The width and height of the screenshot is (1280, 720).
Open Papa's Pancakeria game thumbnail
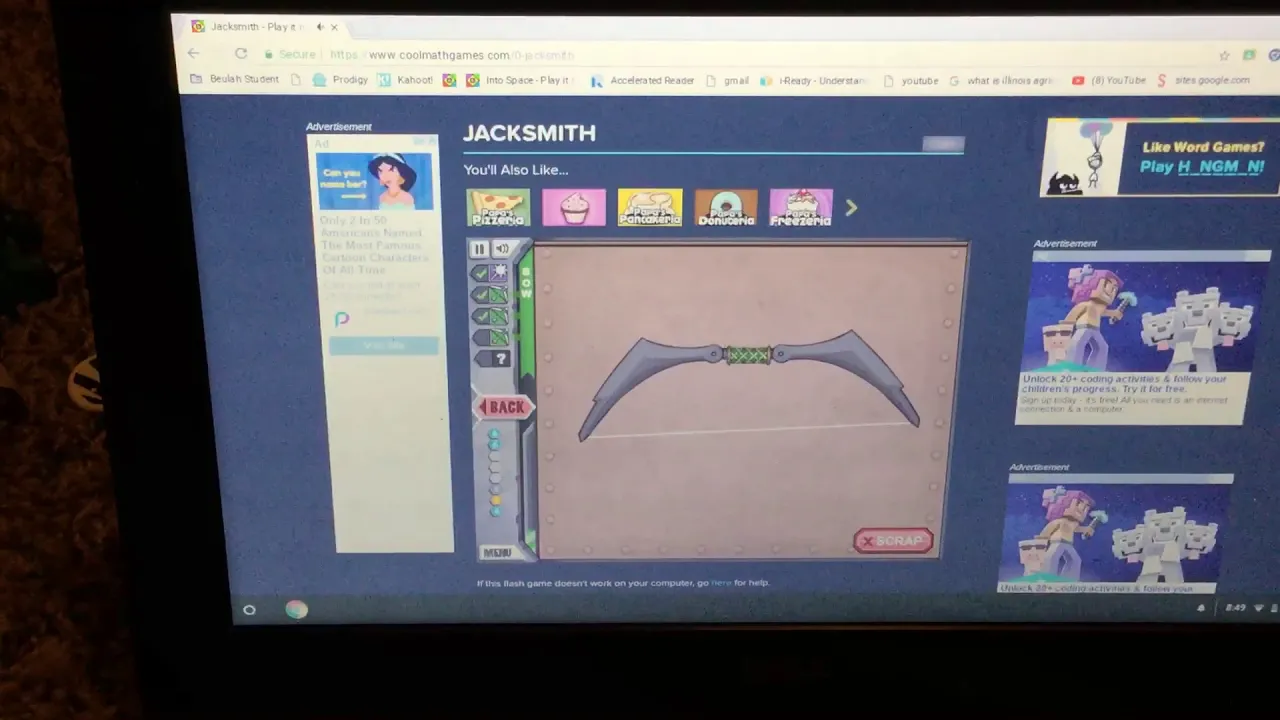click(x=650, y=207)
